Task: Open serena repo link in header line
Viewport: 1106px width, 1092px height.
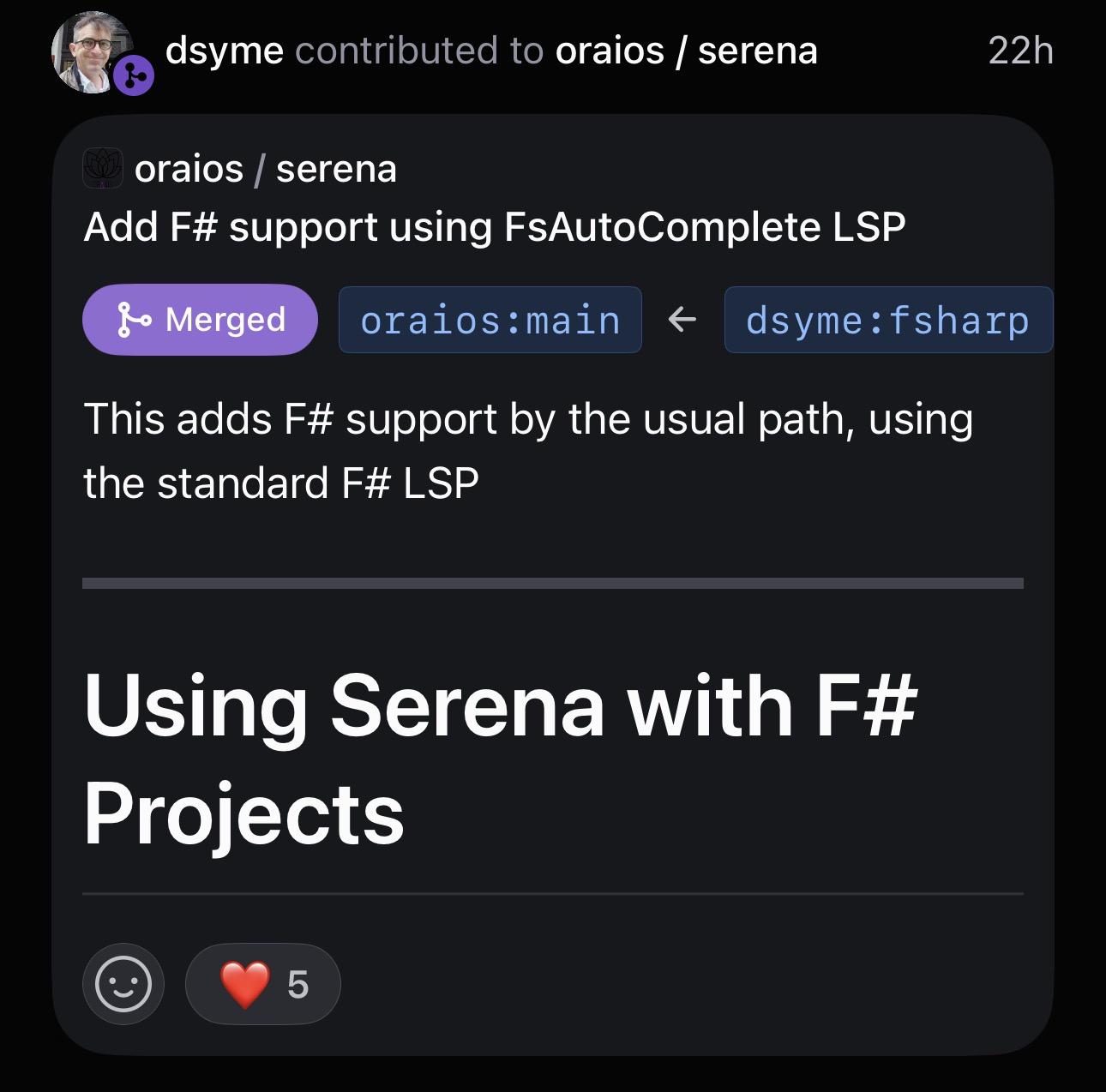Action: 758,51
